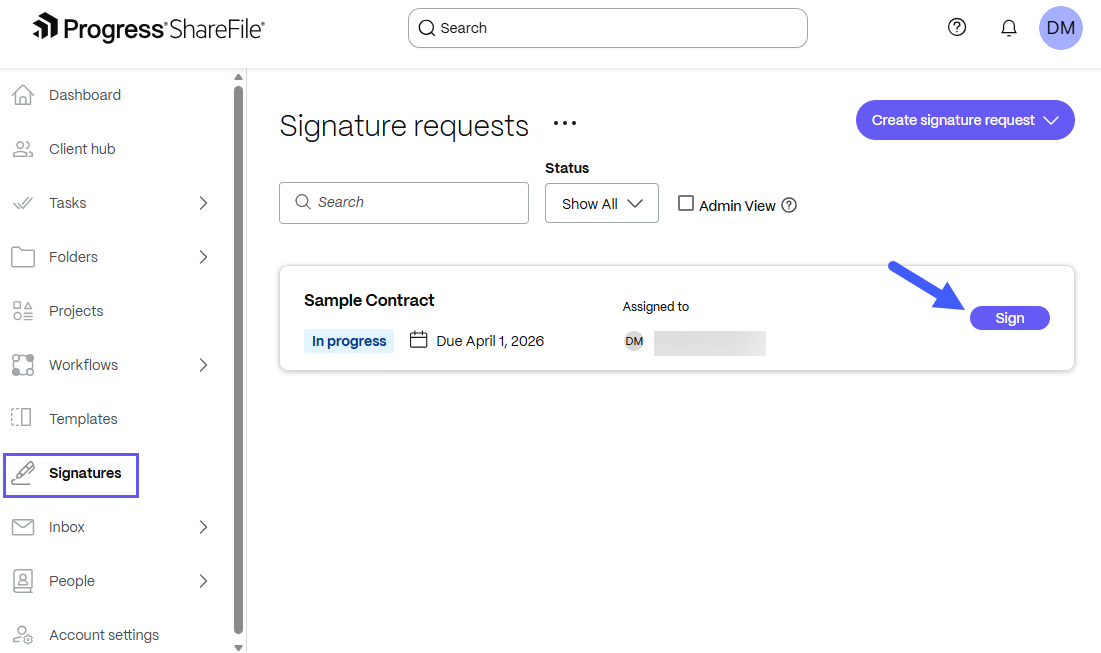Click the Sign button for Sample Contract
The height and width of the screenshot is (653, 1101).
[x=1009, y=317]
